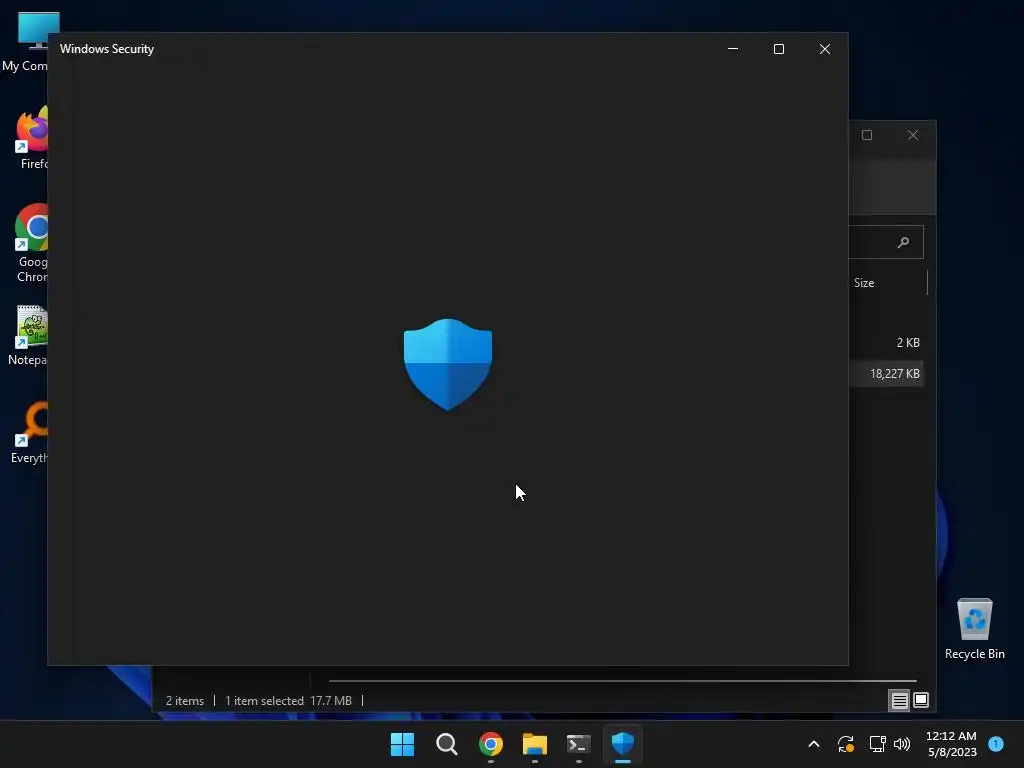Open taskbar Search
The image size is (1024, 768).
point(447,744)
